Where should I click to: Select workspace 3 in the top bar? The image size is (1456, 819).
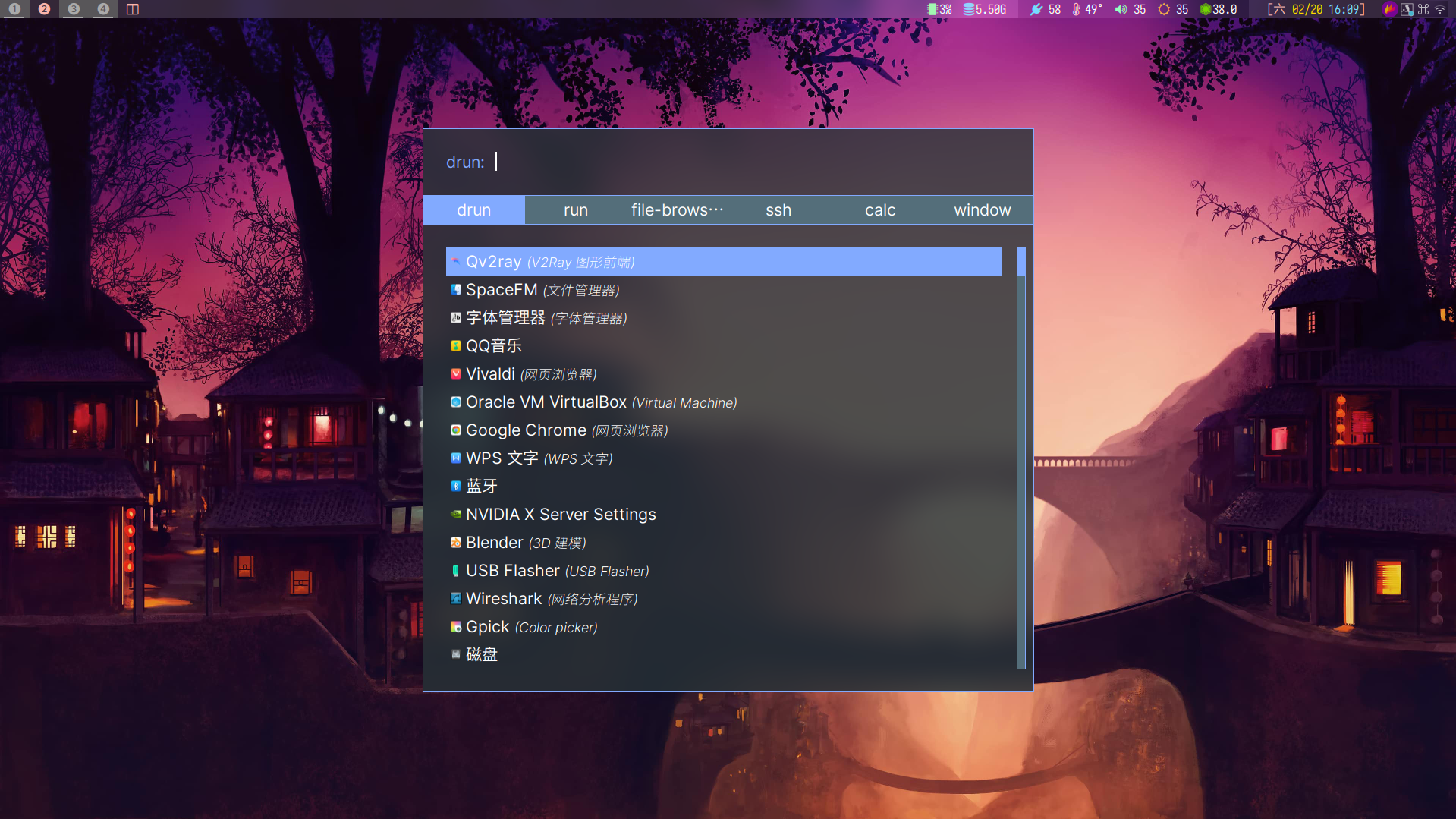coord(73,10)
